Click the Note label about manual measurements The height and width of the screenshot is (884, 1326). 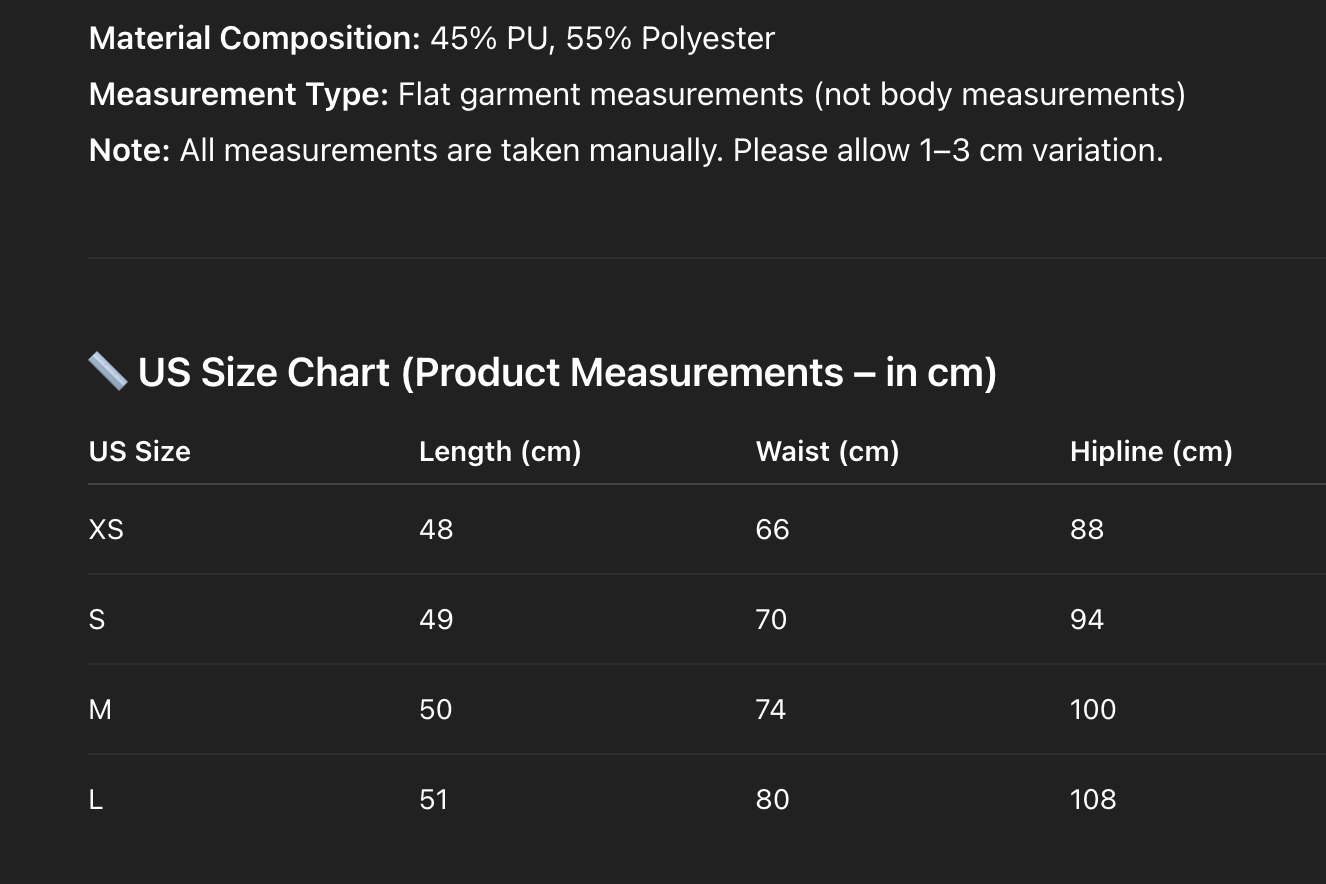(129, 151)
